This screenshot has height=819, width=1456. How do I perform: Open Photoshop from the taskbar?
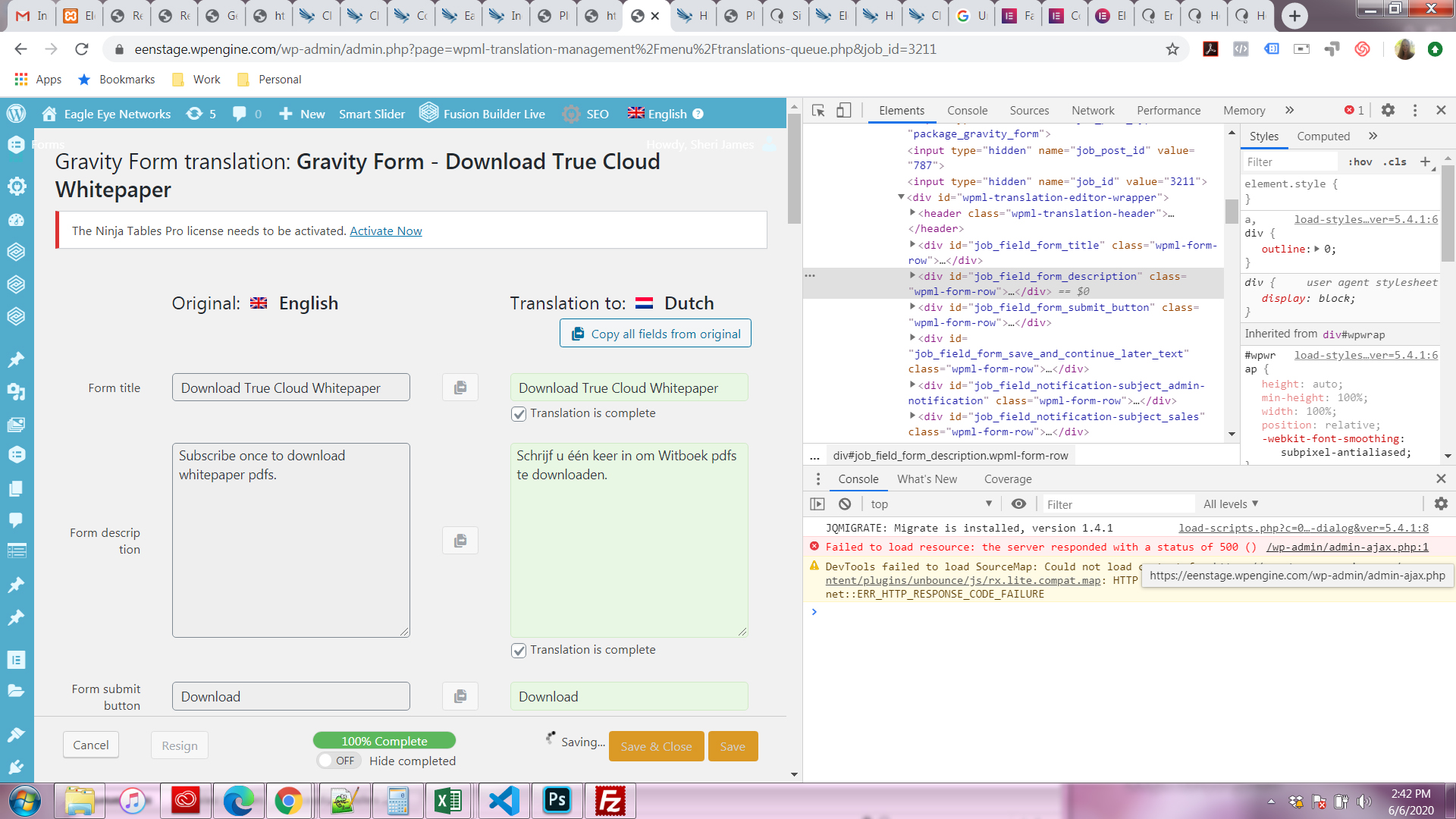[x=557, y=801]
